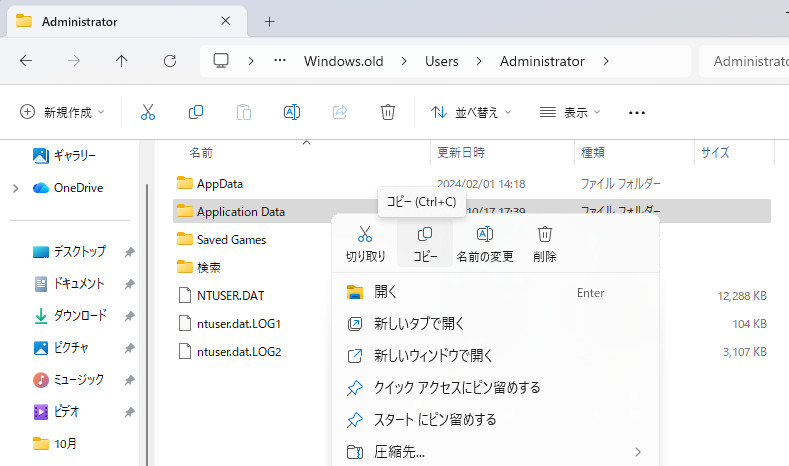The height and width of the screenshot is (466, 789).
Task: Select the Saved Games folder
Action: (x=221, y=240)
